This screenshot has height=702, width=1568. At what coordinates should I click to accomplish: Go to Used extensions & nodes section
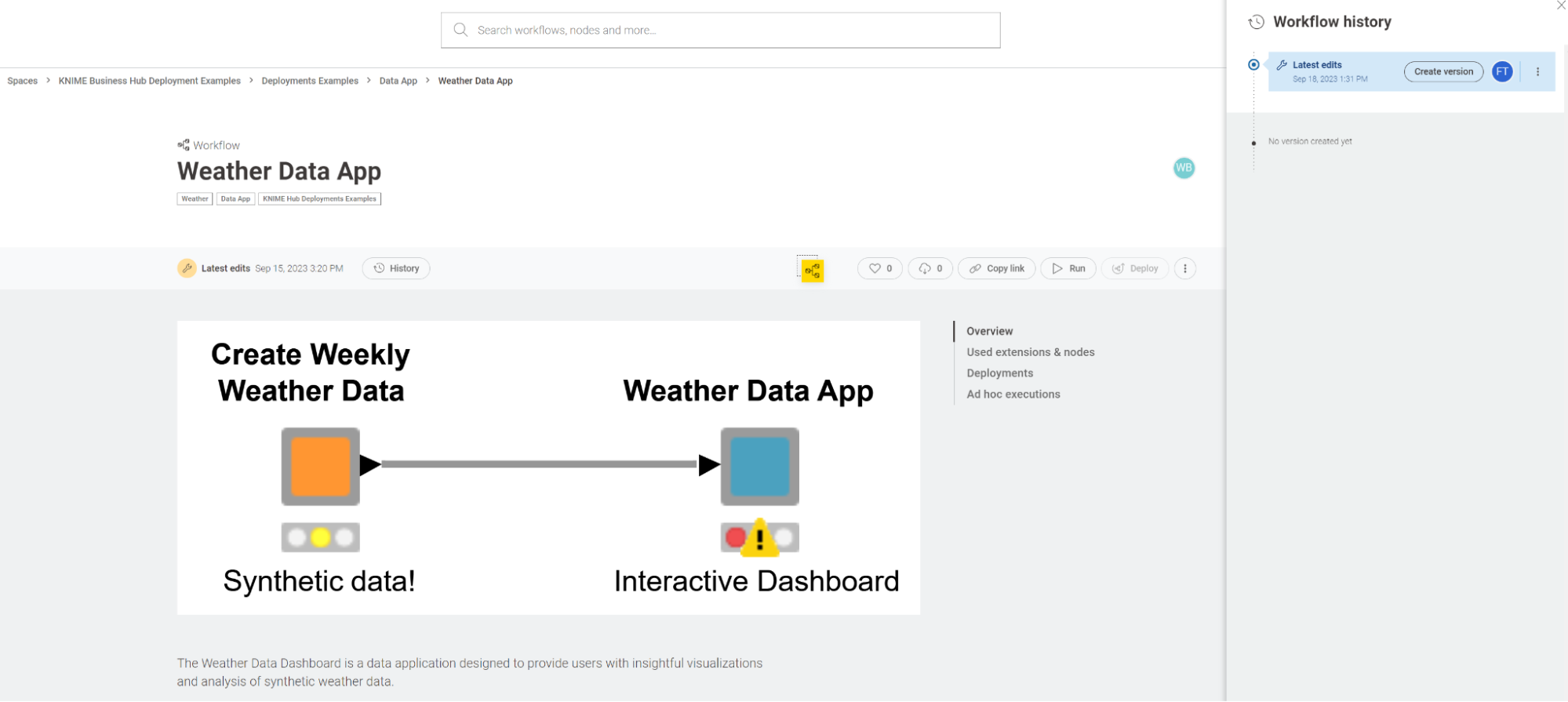pos(1030,352)
